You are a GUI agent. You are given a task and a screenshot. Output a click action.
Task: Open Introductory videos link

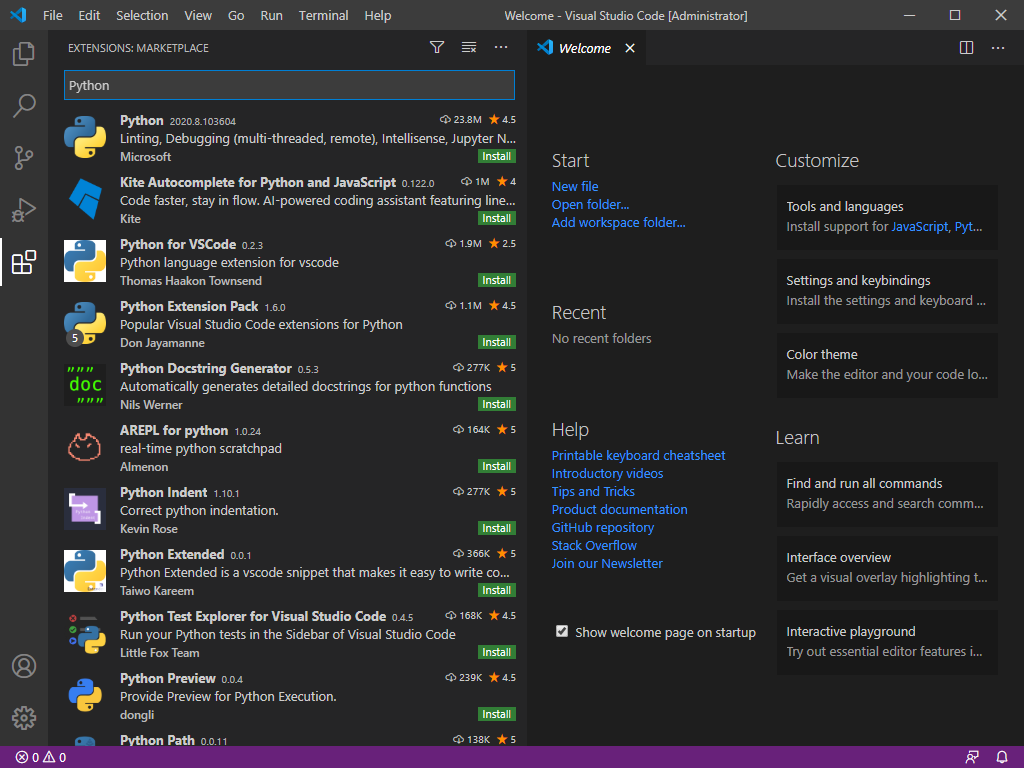point(607,473)
